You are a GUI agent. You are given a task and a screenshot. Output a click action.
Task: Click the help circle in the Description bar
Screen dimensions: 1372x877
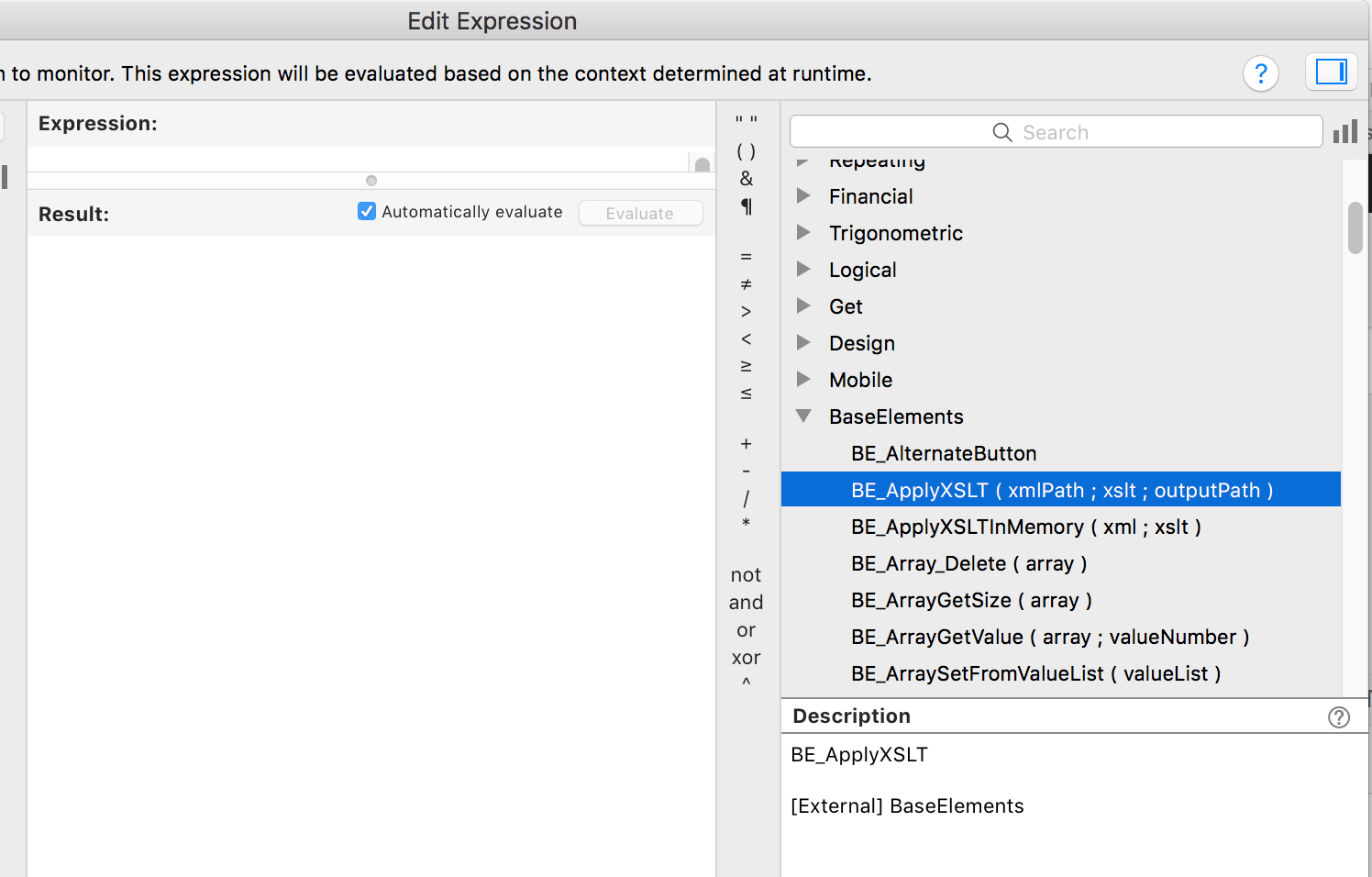point(1338,716)
